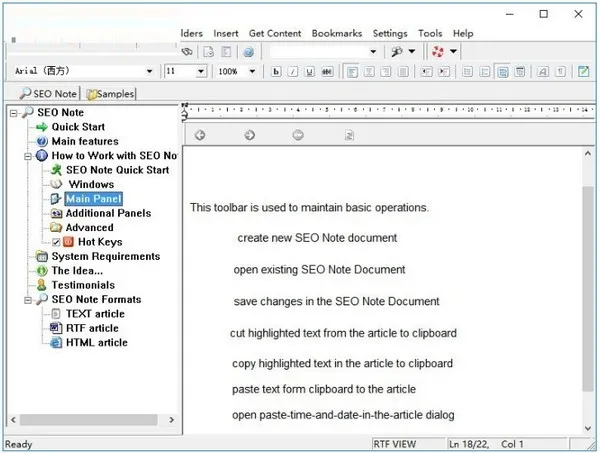
Task: Click the lifebuoy help icon
Action: [438, 51]
